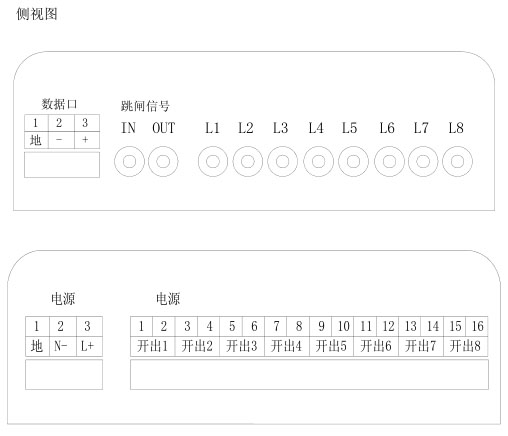The width and height of the screenshot is (508, 436).
Task: Click the IN trip signal connector circle
Action: pos(129,162)
